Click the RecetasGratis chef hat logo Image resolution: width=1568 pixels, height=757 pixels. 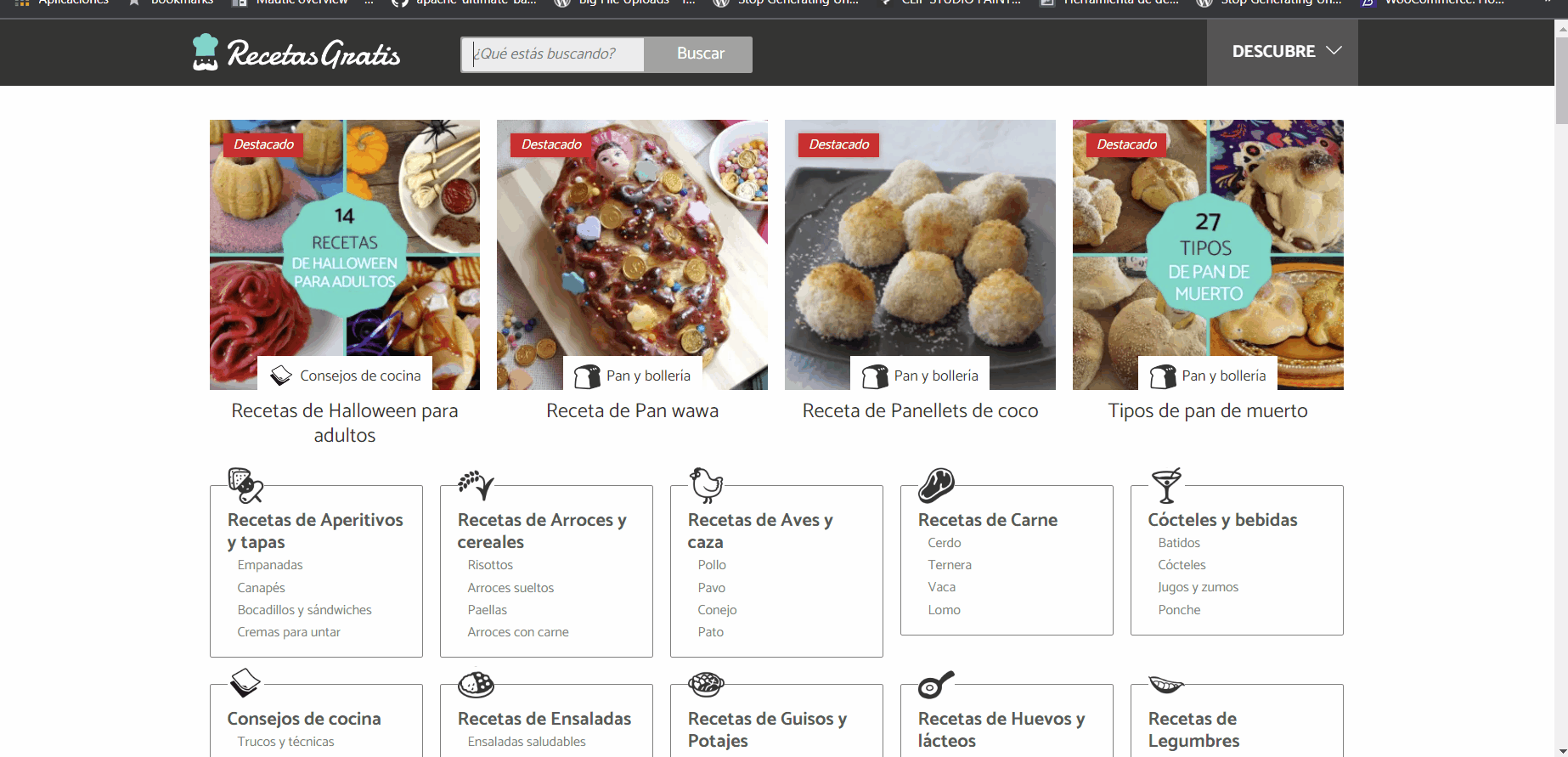click(206, 53)
